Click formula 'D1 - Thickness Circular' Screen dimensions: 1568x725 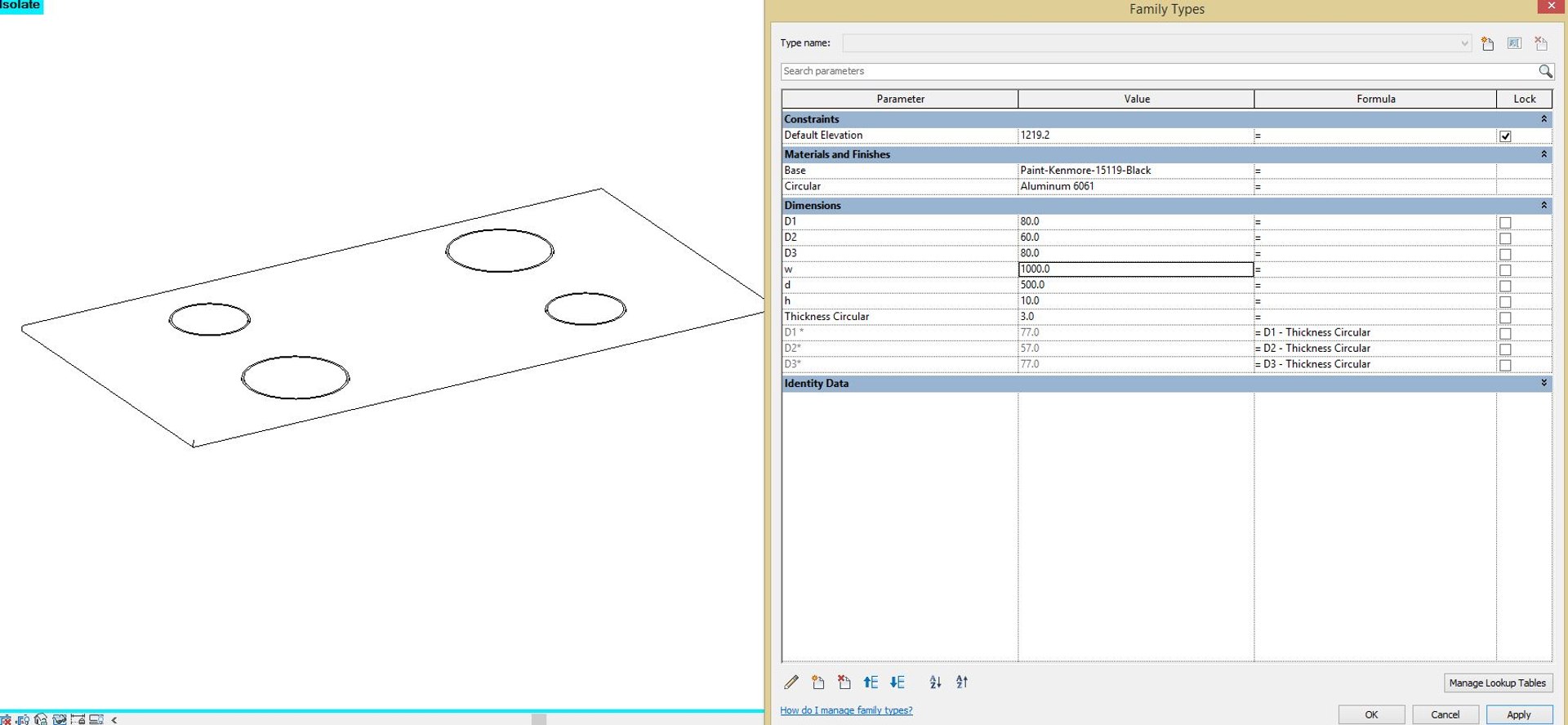pos(1316,332)
